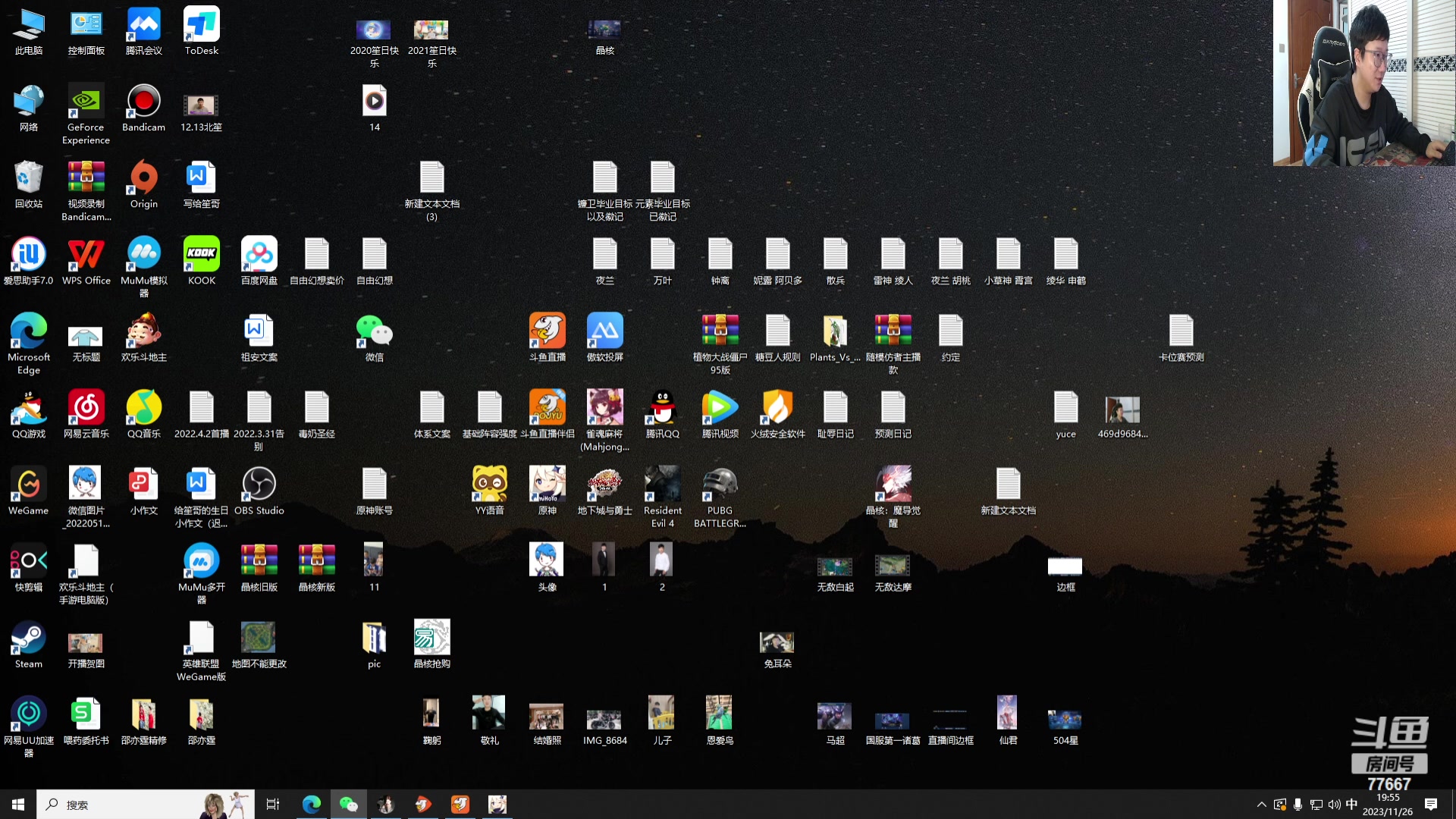Screen dimensions: 1456x819
Task: Launch Steam from the desktop
Action: [x=29, y=644]
